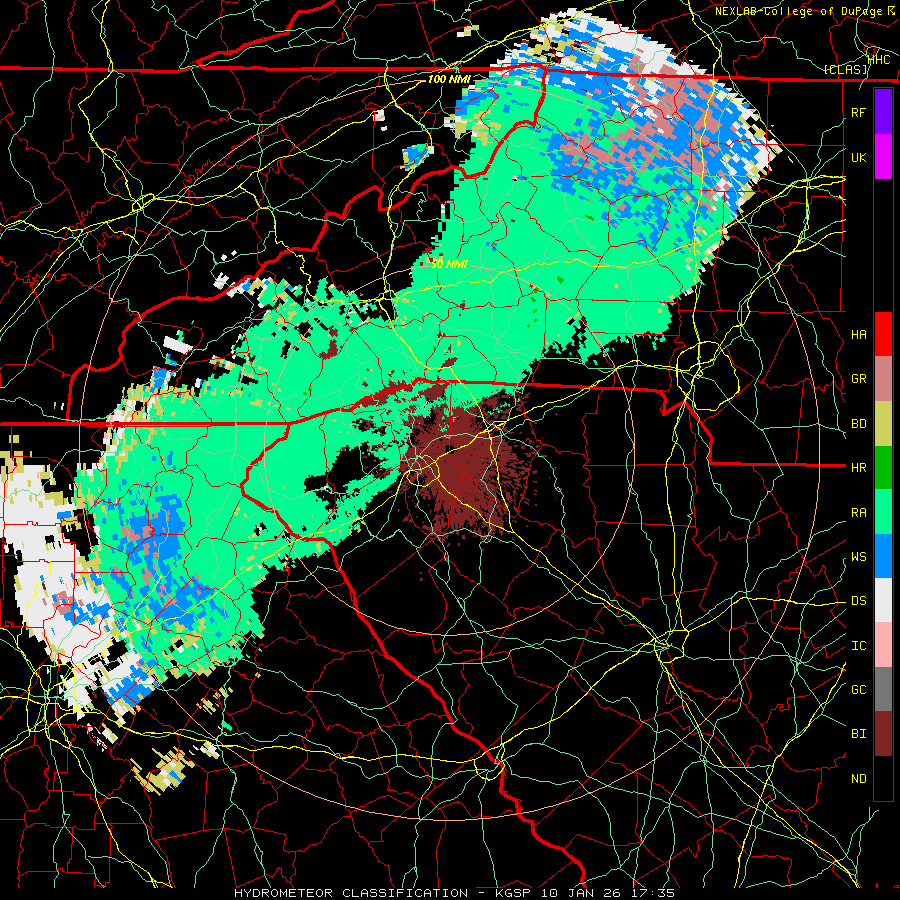
Task: Click the HA legend label text
Action: coord(858,335)
